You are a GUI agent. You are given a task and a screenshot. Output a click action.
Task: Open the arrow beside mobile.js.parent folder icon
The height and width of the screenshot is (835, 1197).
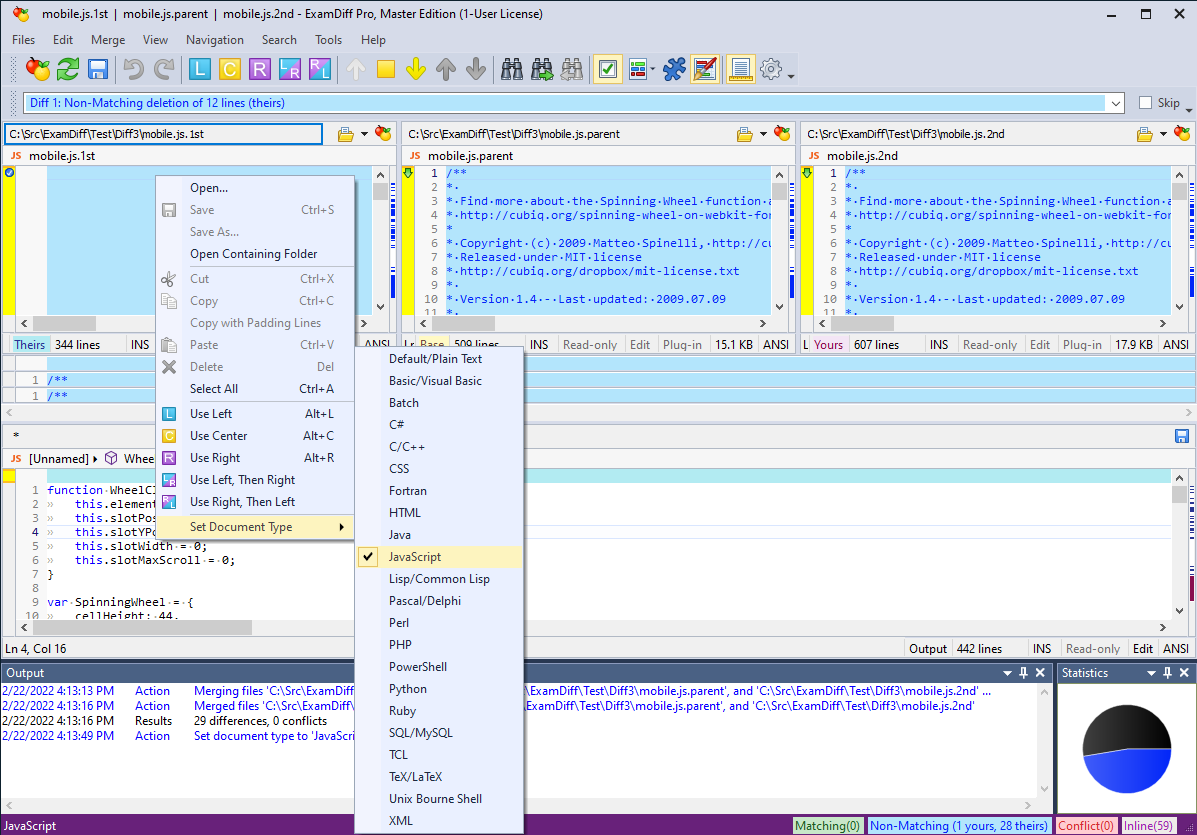763,134
